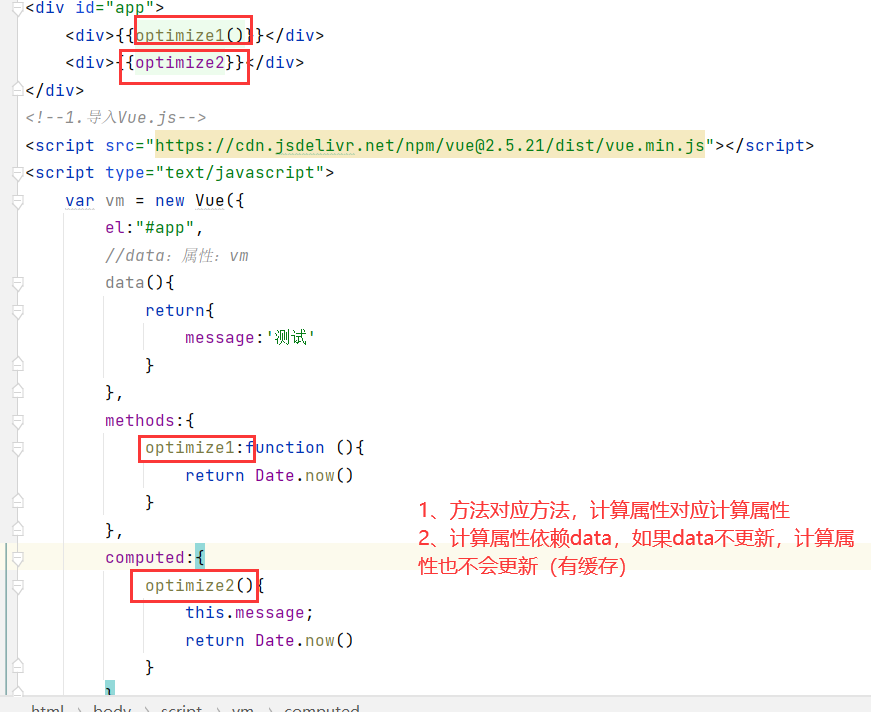
Task: Jump to the vm breadcrumb
Action: (242, 708)
